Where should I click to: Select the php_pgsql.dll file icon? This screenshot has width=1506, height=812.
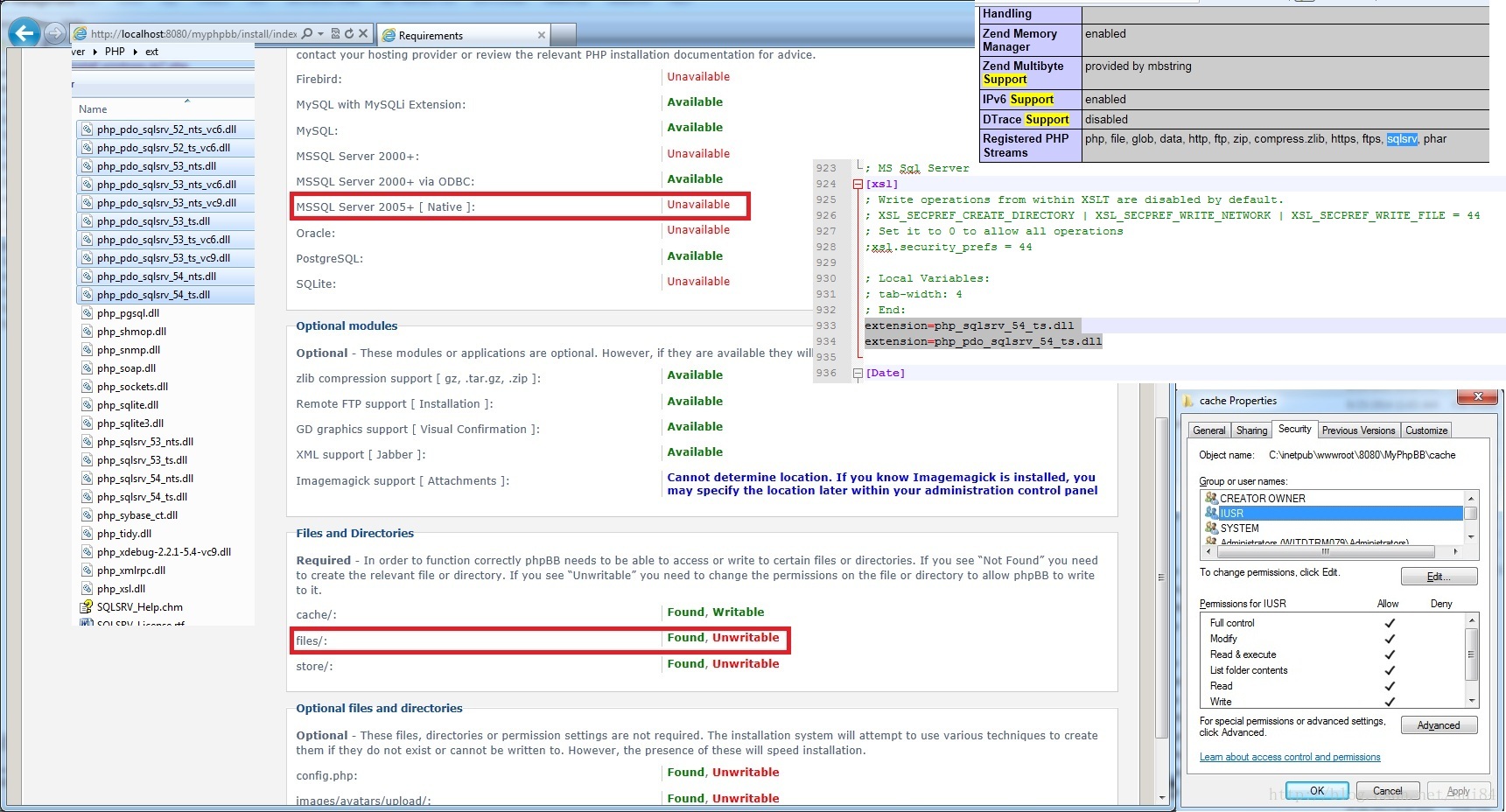[87, 313]
